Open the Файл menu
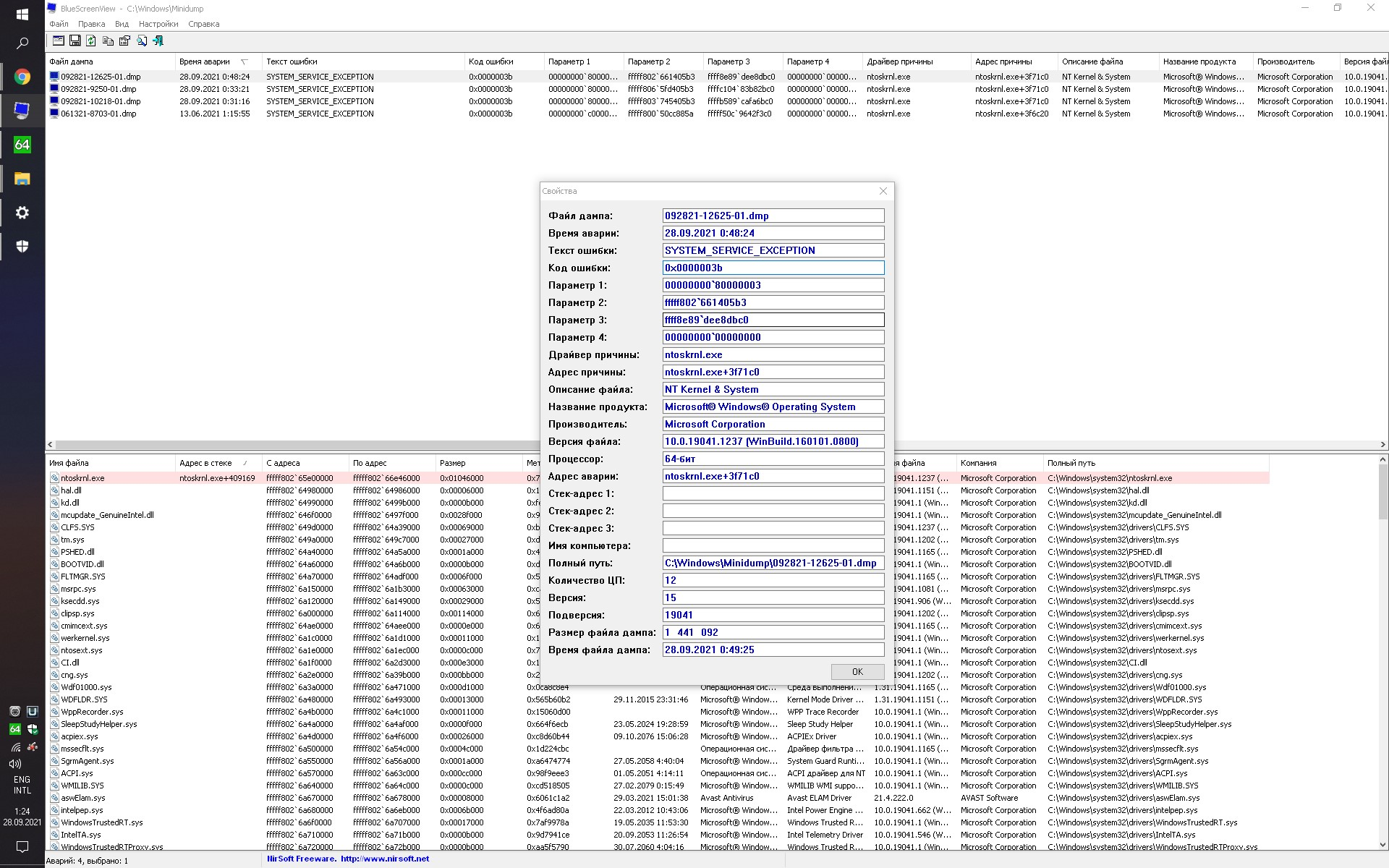 [x=59, y=24]
